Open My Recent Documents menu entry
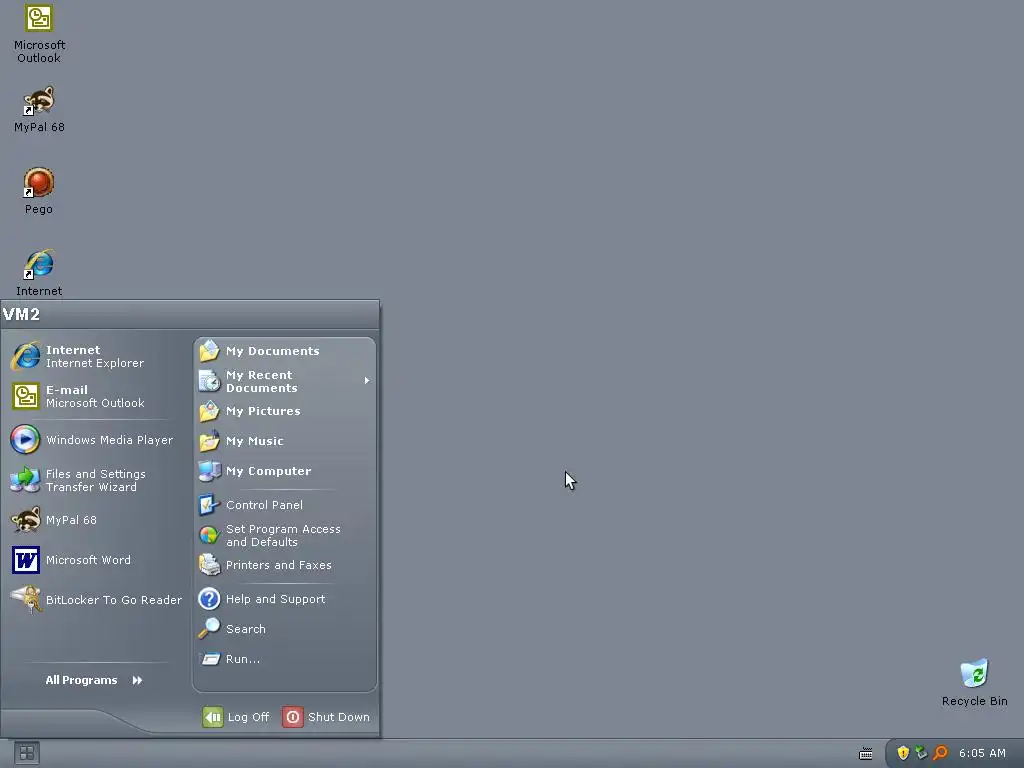Screen dimensions: 1024x768 (x=285, y=381)
